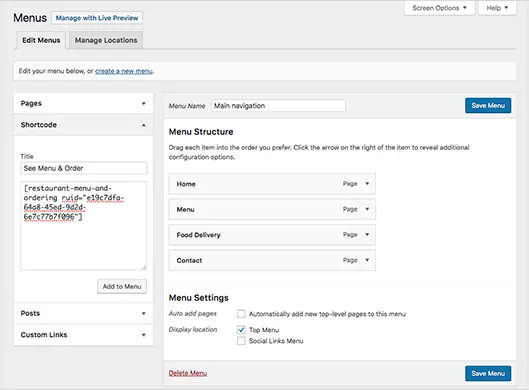
Task: Open the Help dropdown
Action: point(497,8)
